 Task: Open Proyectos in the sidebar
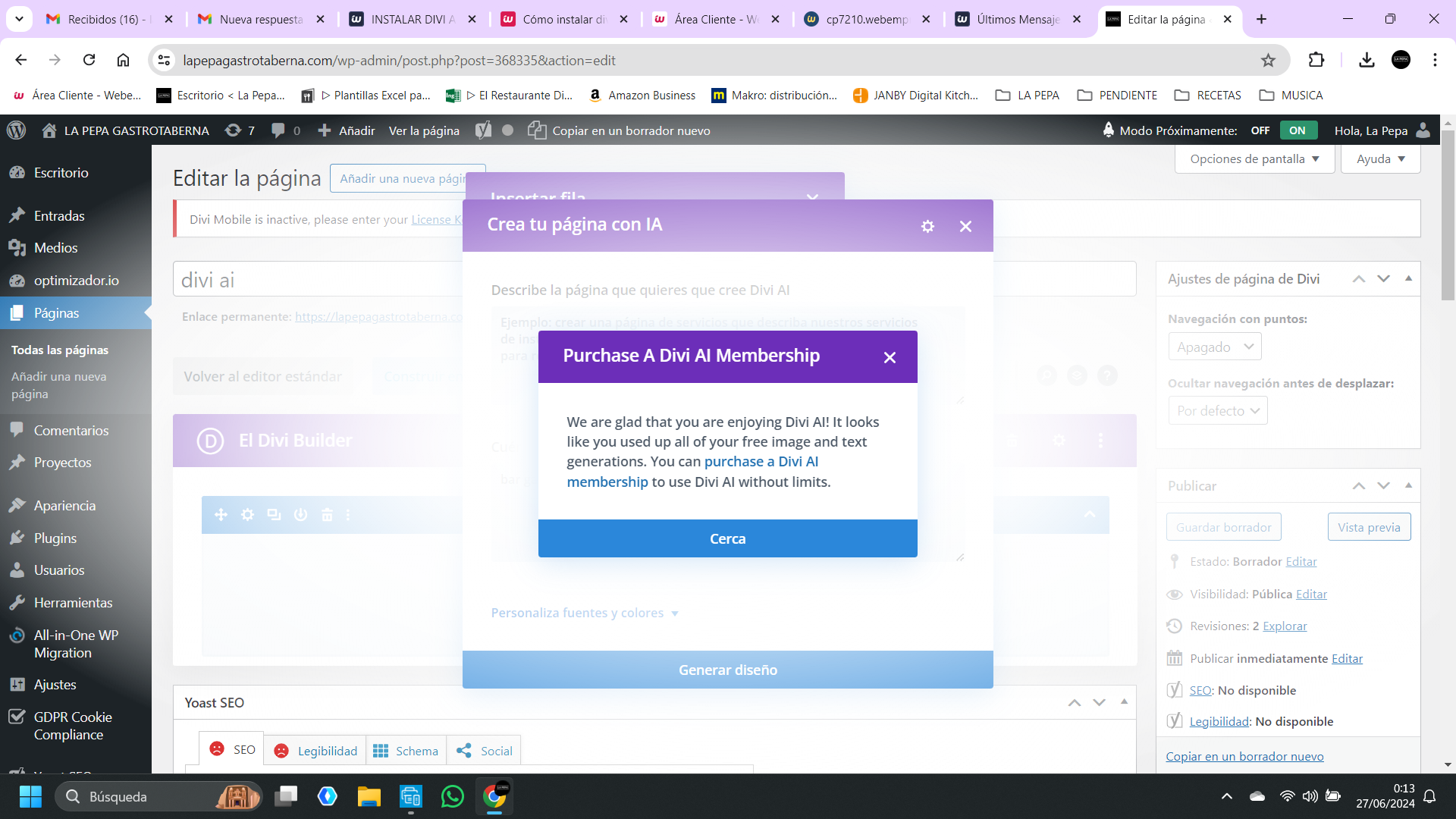pos(62,463)
